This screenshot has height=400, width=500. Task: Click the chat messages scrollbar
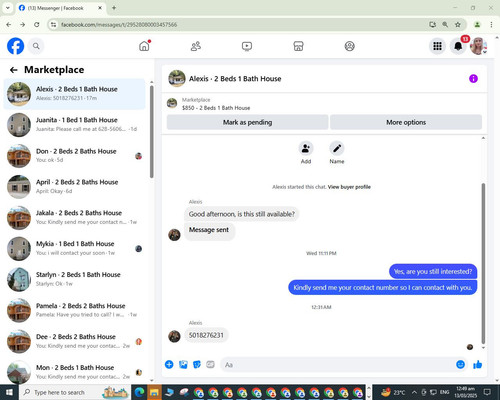483,263
